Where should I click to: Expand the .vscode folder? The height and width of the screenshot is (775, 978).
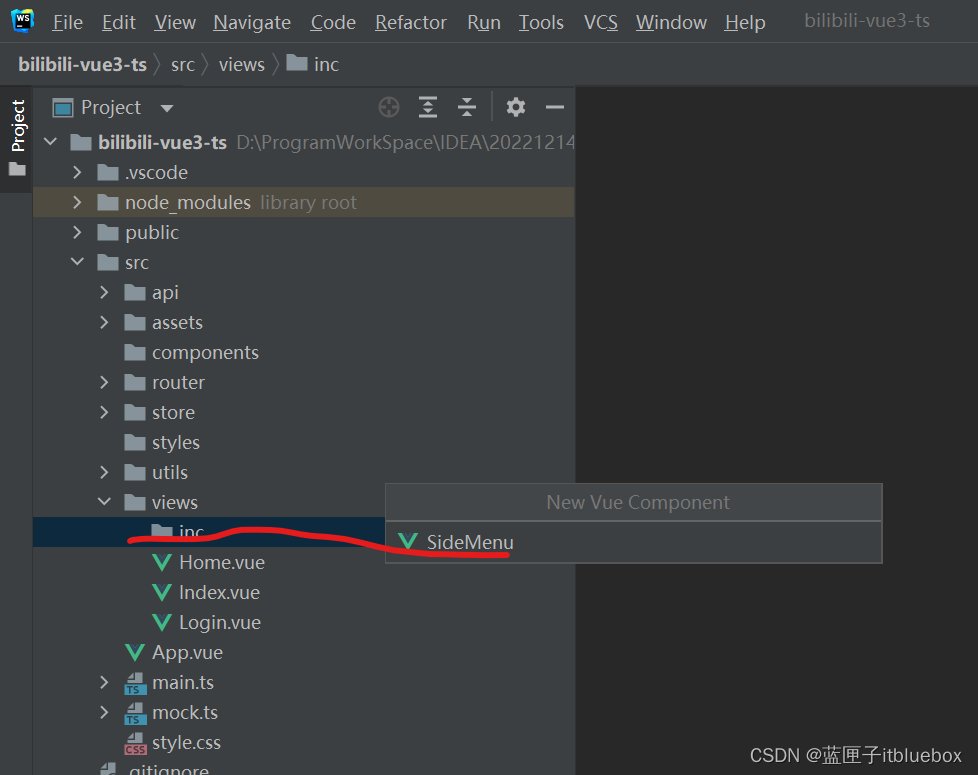77,172
